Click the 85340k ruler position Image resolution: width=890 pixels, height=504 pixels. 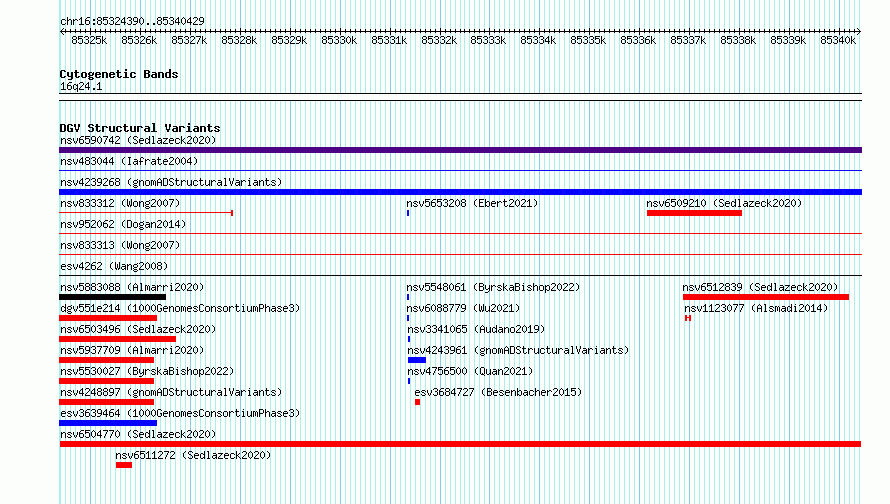(x=838, y=40)
